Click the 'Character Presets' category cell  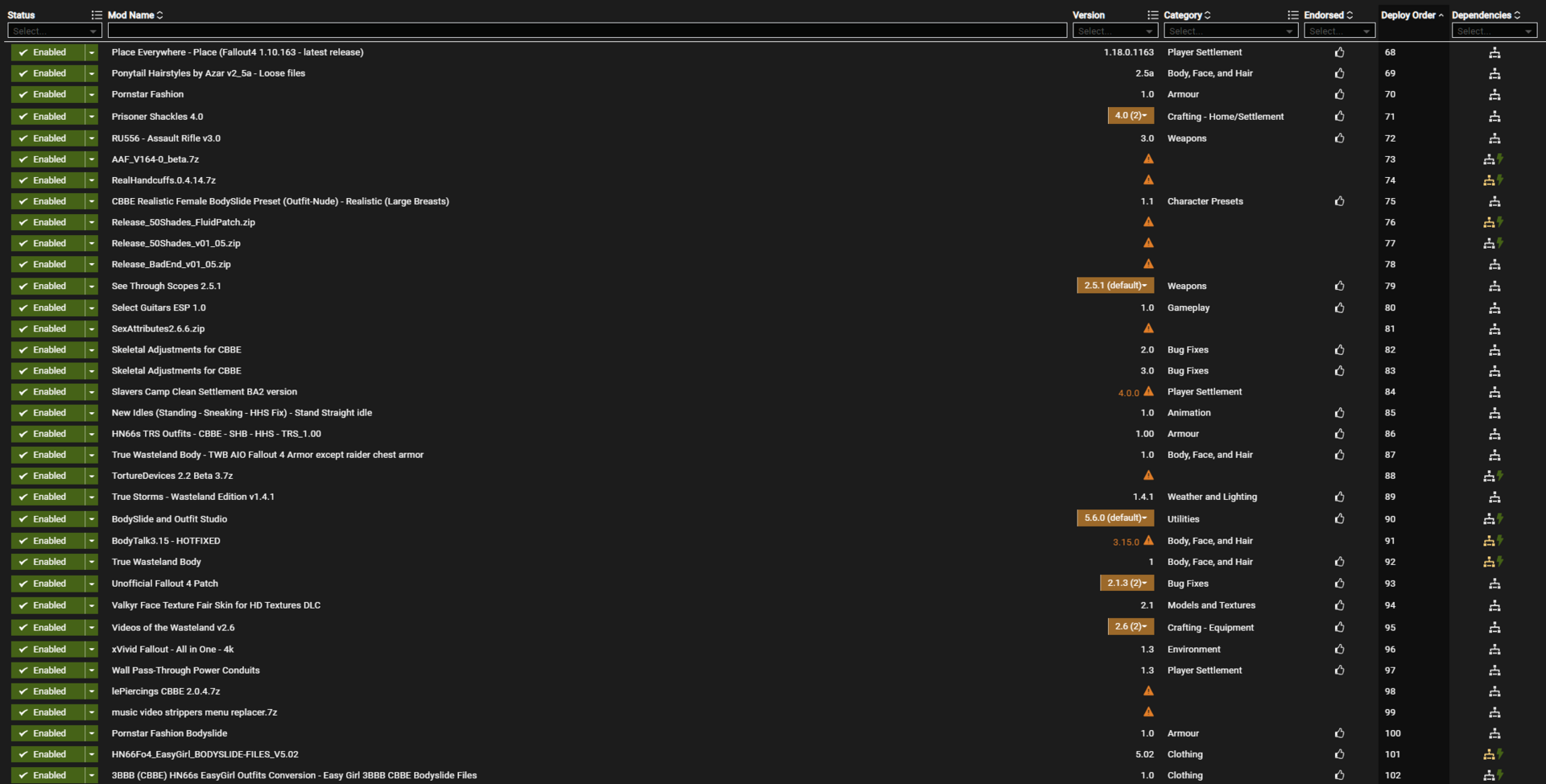(1205, 201)
